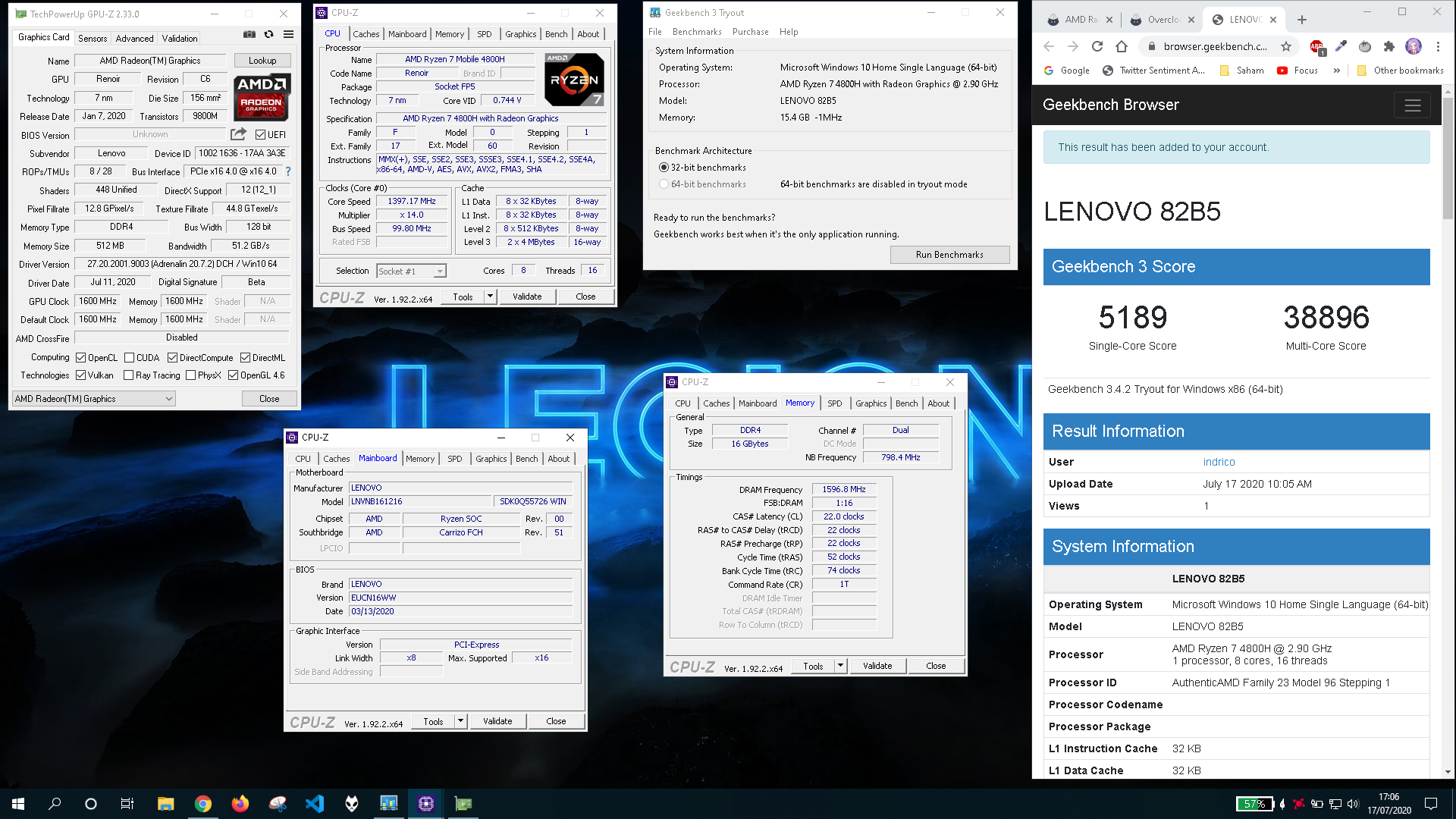Open the Validation tab in GPU-Z
This screenshot has width=1456, height=819.
[180, 39]
